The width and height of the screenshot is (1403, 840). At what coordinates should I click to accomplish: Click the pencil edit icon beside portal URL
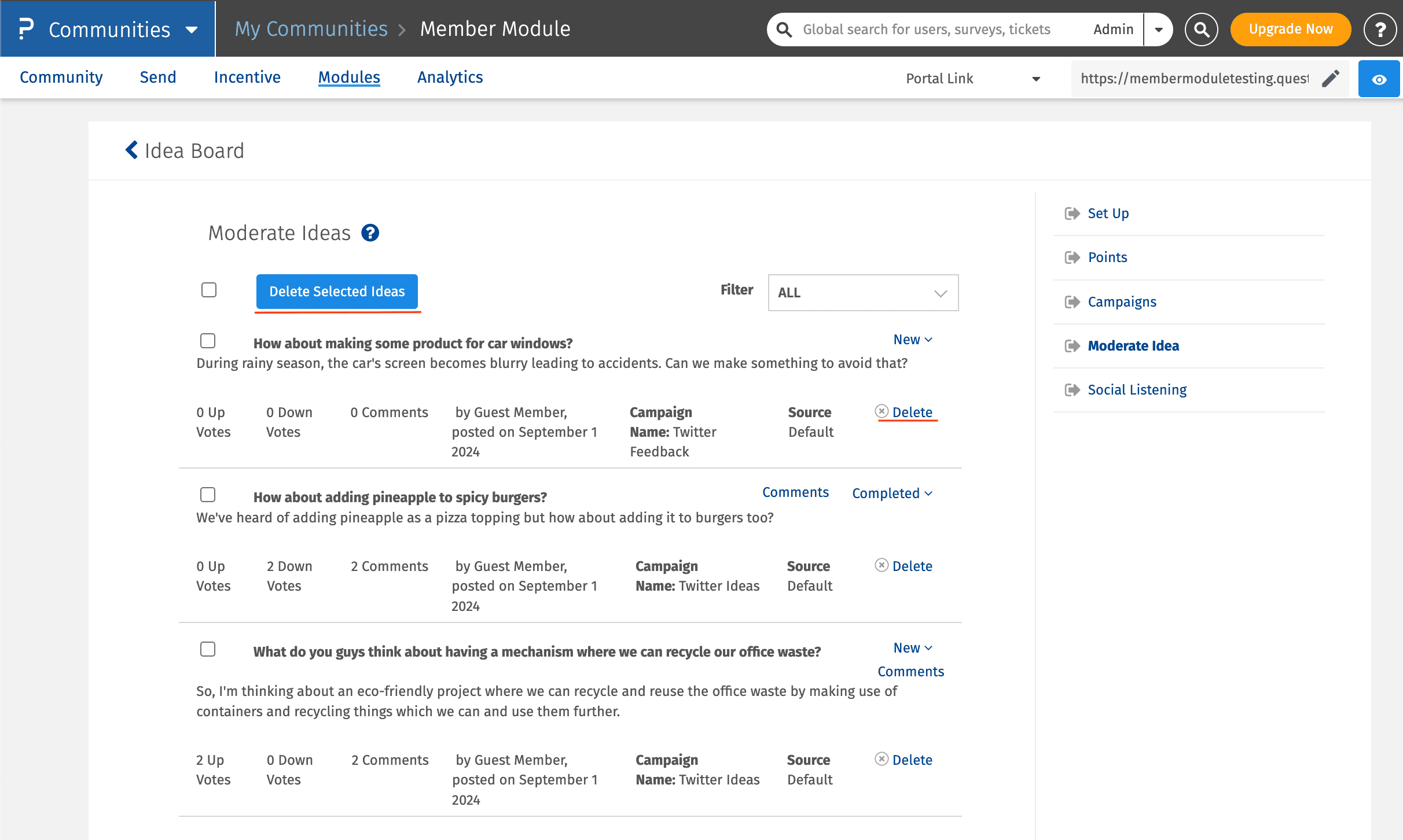1331,79
